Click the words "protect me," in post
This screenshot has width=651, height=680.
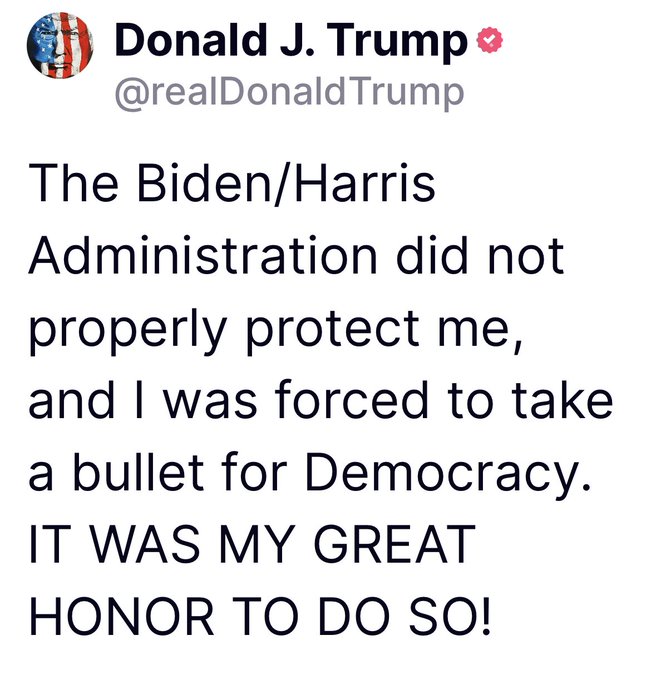click(383, 329)
